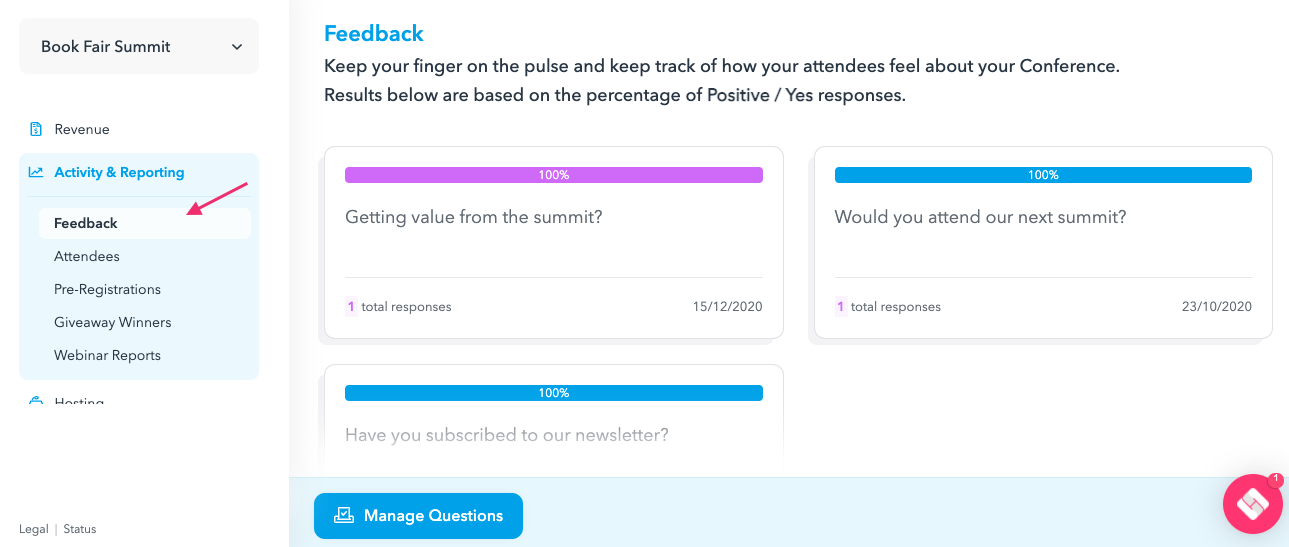
Task: Open the pink chat widget icon
Action: coord(1253,504)
